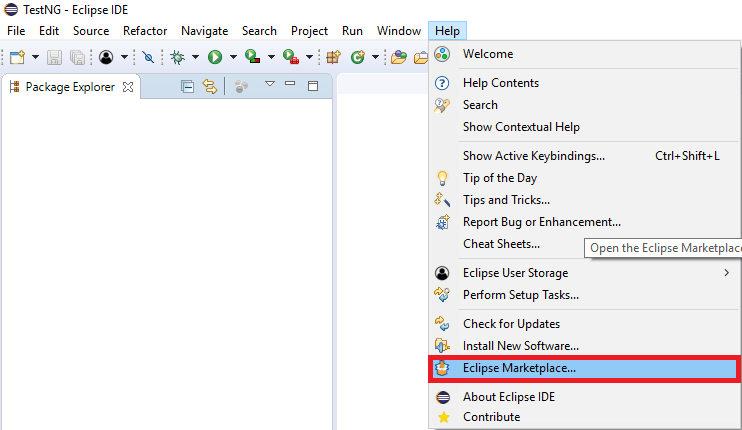Click the Welcome icon in Help menu
The image size is (742, 430).
pyautogui.click(x=442, y=54)
